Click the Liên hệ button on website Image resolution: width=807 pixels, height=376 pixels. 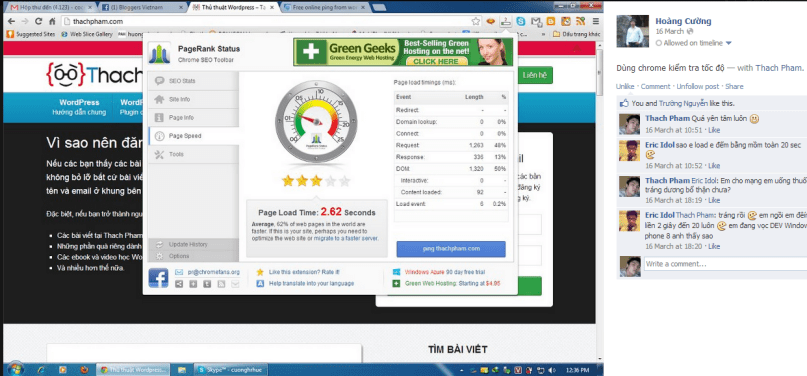535,75
